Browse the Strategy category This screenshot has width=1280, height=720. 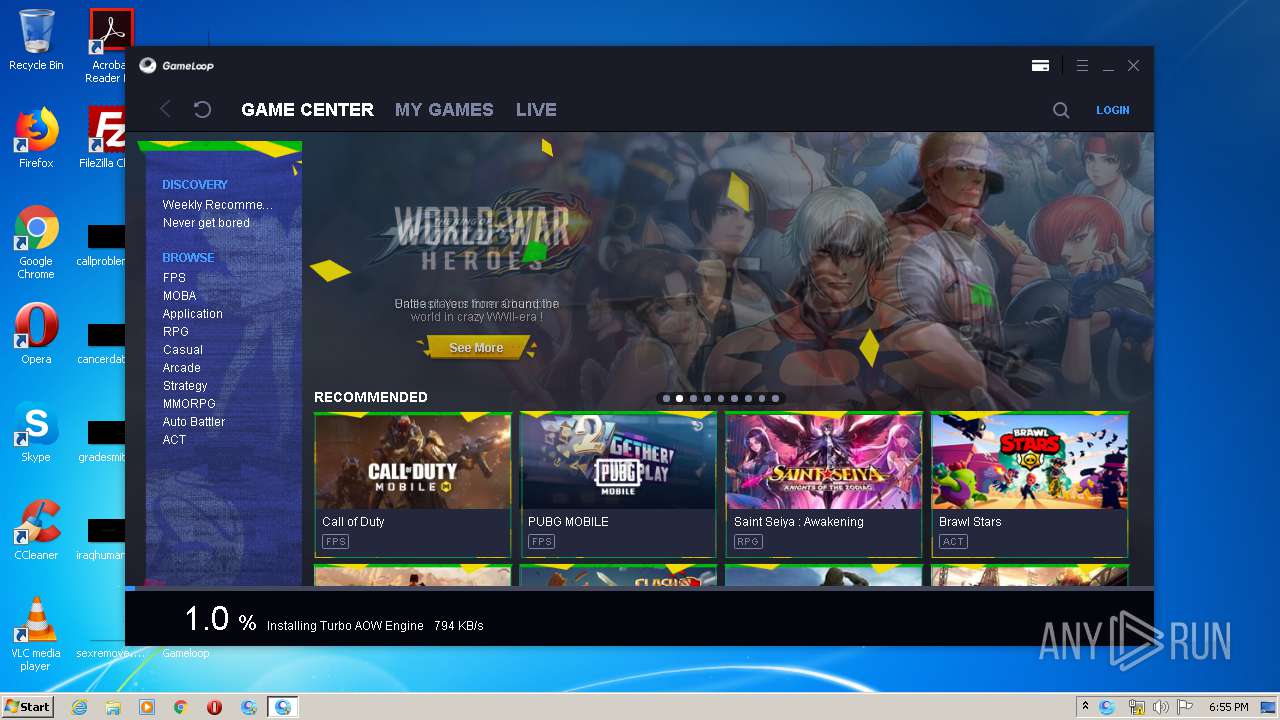pyautogui.click(x=185, y=386)
